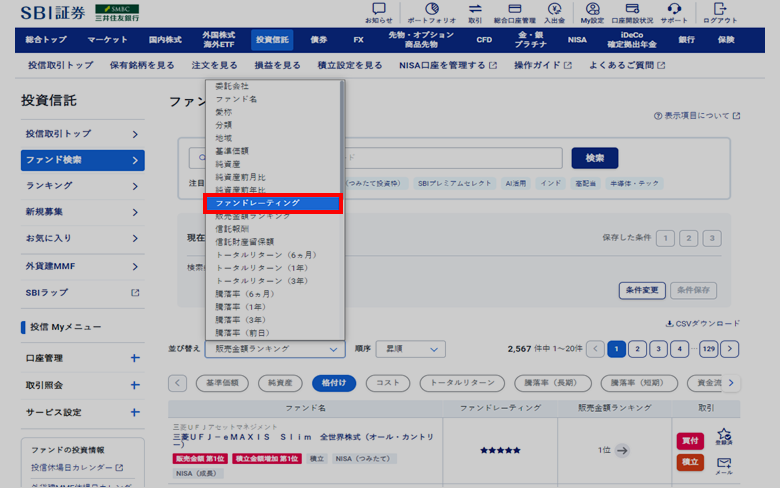Click the サポート headset icon
This screenshot has height=488, width=780.
pyautogui.click(x=674, y=12)
